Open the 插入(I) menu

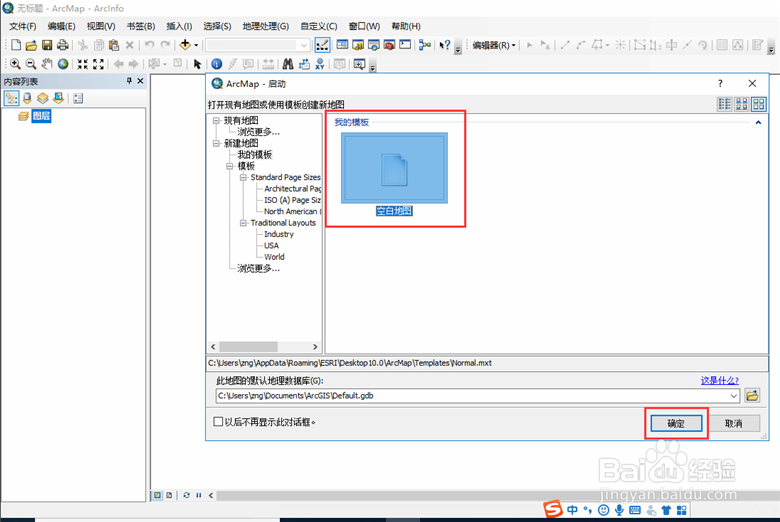pos(179,26)
